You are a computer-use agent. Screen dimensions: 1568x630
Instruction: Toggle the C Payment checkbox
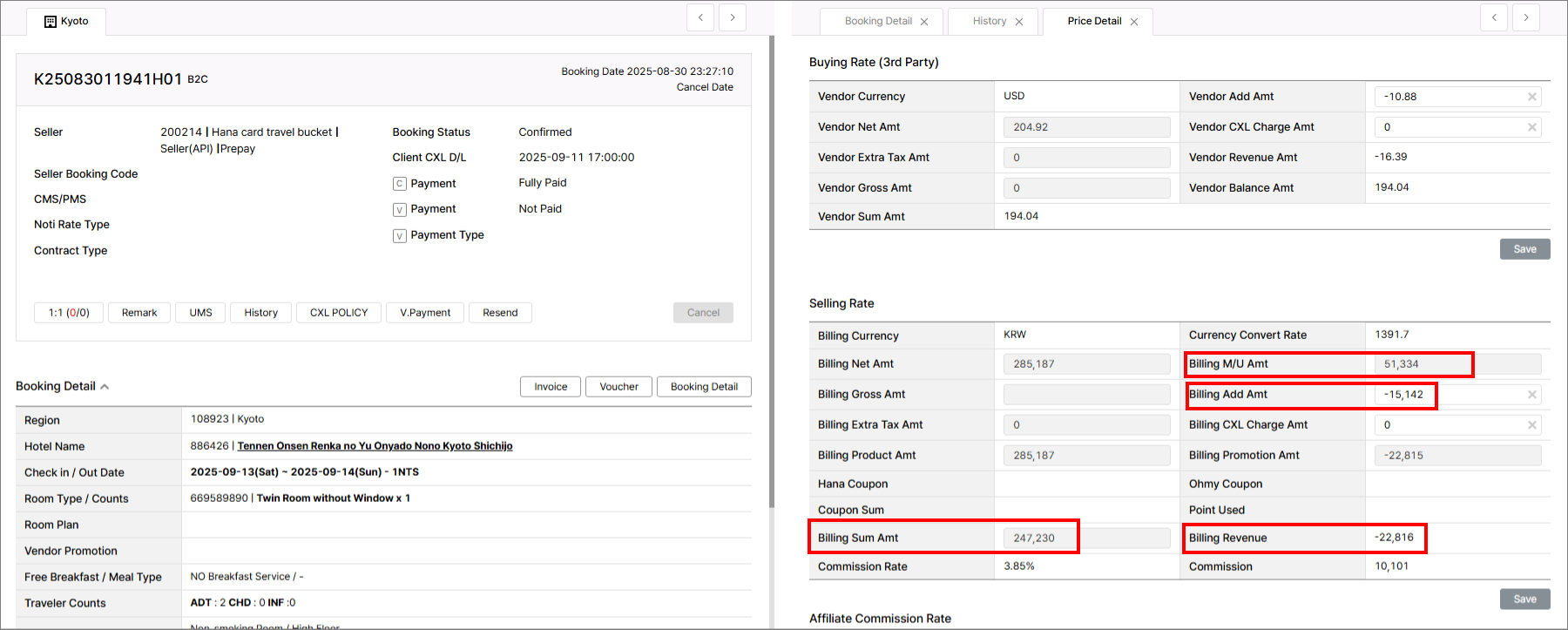click(x=400, y=184)
